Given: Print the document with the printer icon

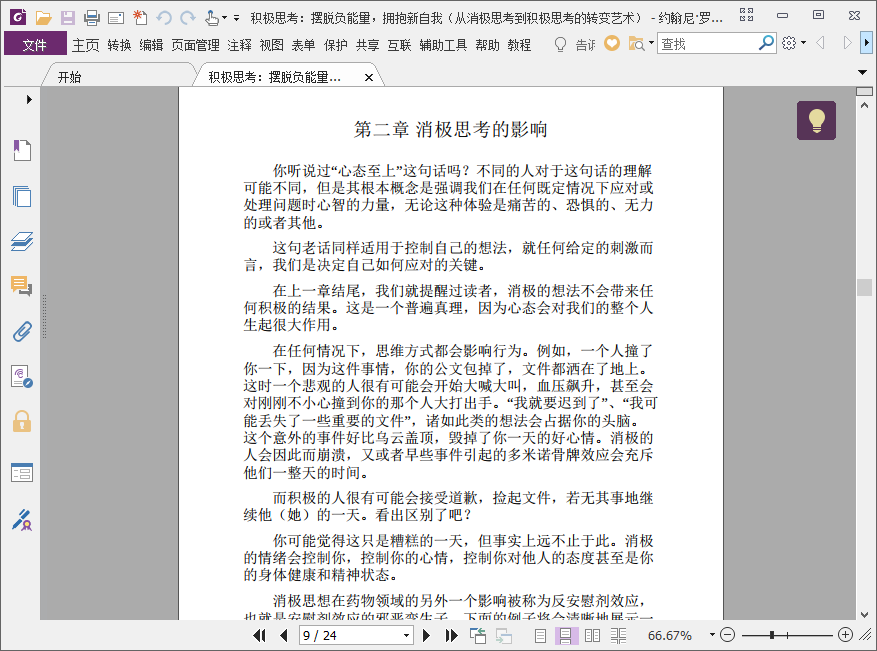Looking at the screenshot, I should (92, 18).
